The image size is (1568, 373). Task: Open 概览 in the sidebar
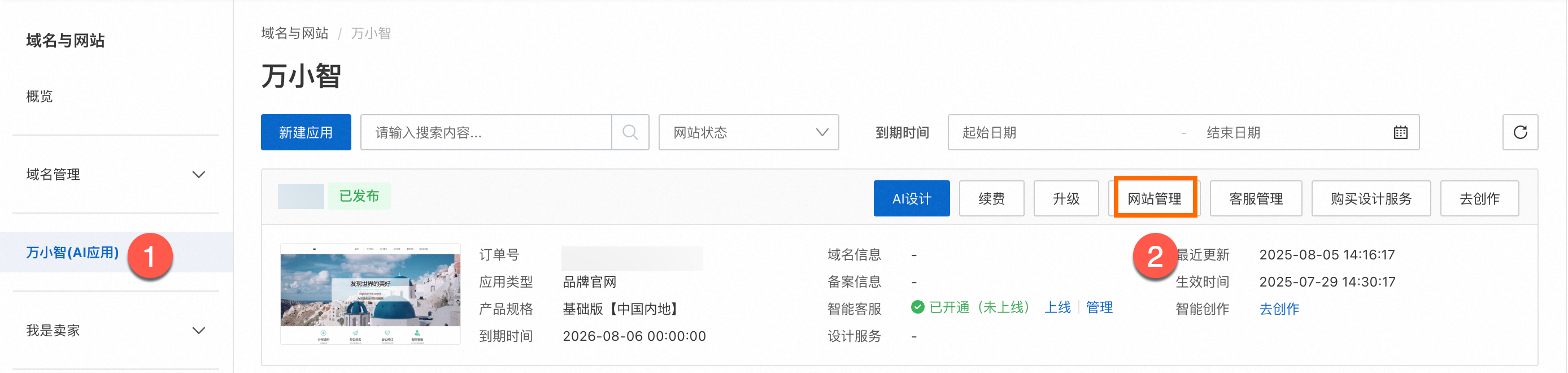[40, 96]
